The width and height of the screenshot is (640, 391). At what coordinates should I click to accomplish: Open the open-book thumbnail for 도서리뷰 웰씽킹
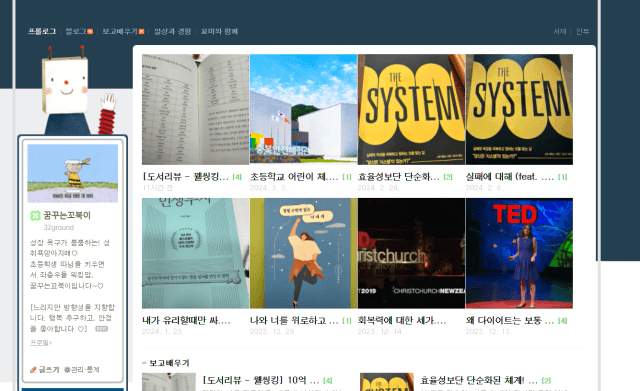[196, 109]
